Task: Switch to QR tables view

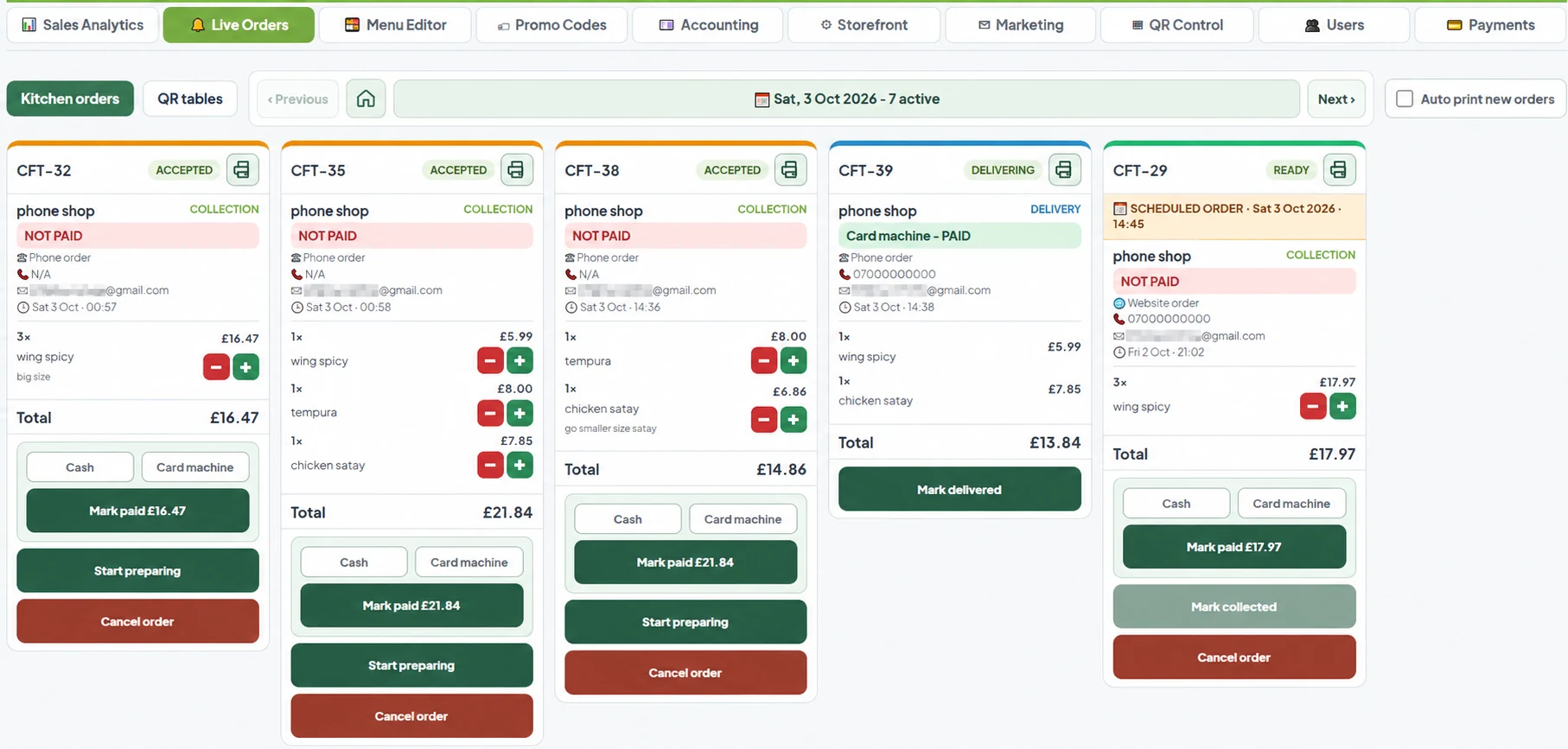Action: pos(190,98)
